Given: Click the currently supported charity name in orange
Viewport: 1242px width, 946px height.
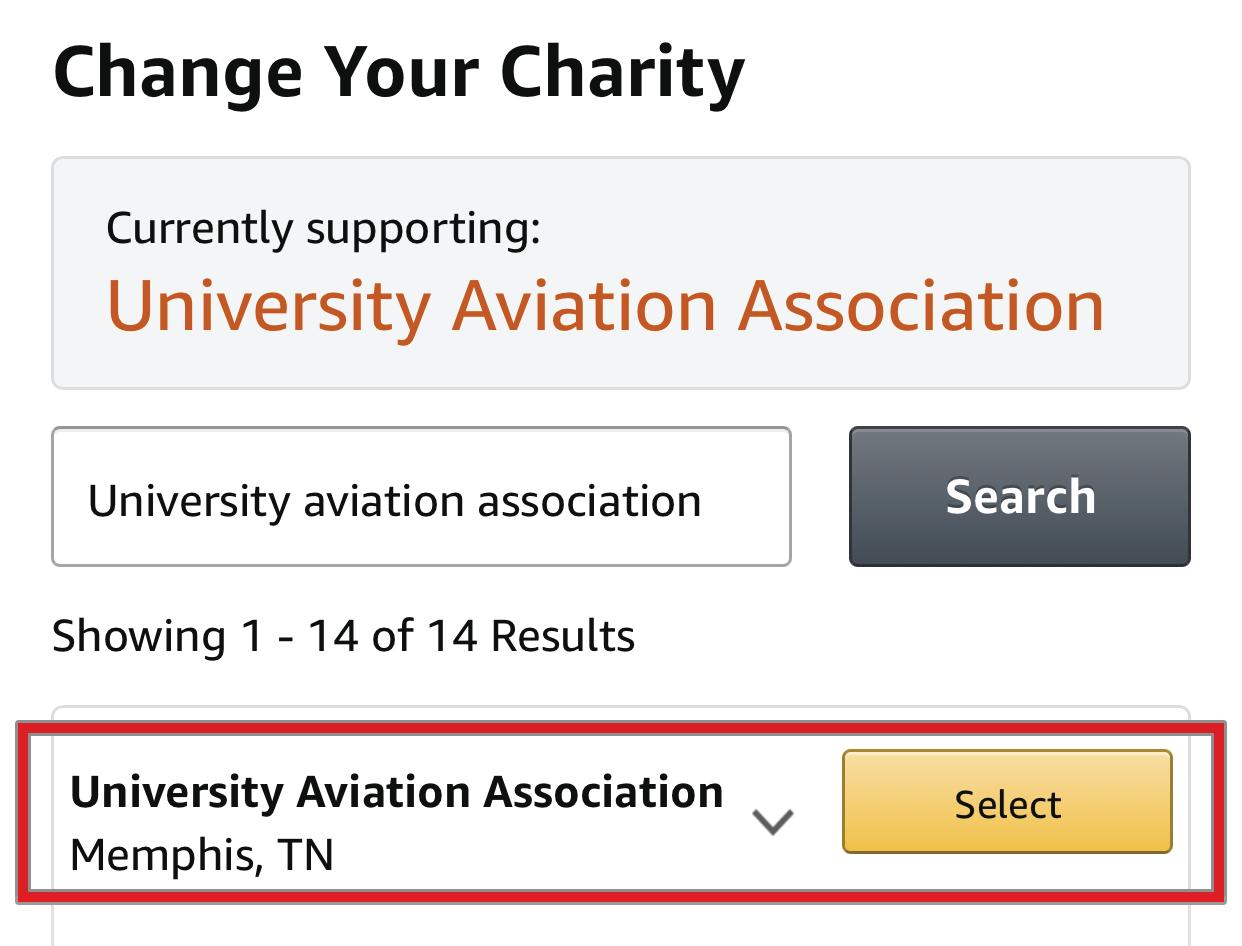Looking at the screenshot, I should [x=605, y=305].
